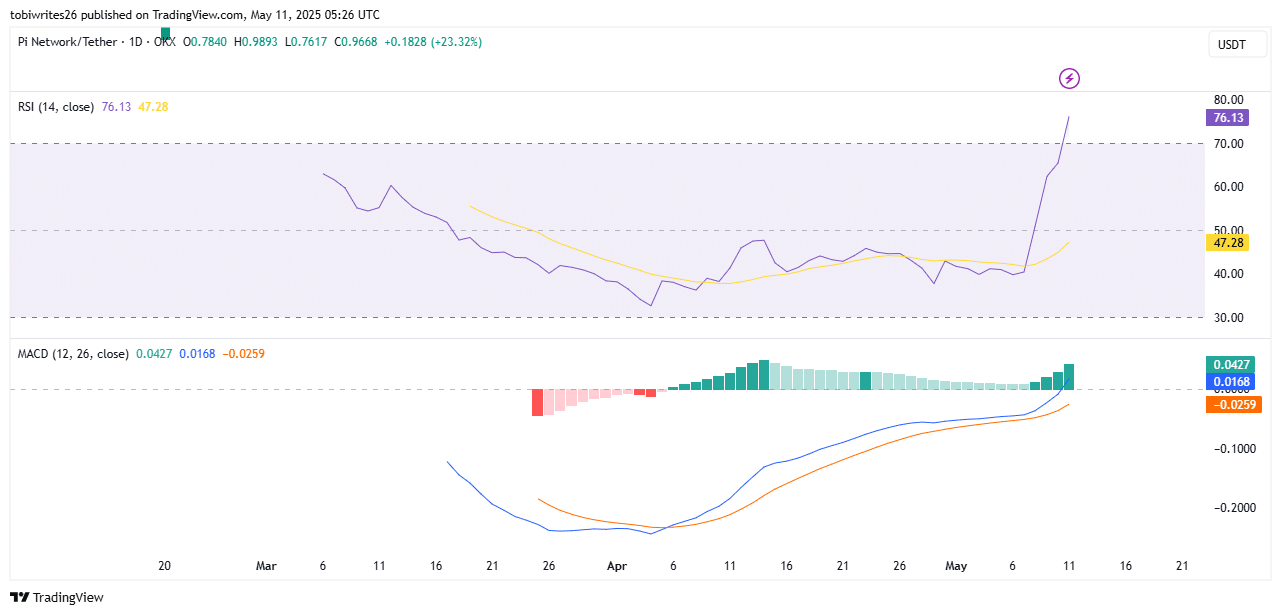Click the 50.00 RSI scale label
The width and height of the screenshot is (1281, 615).
(x=1228, y=230)
